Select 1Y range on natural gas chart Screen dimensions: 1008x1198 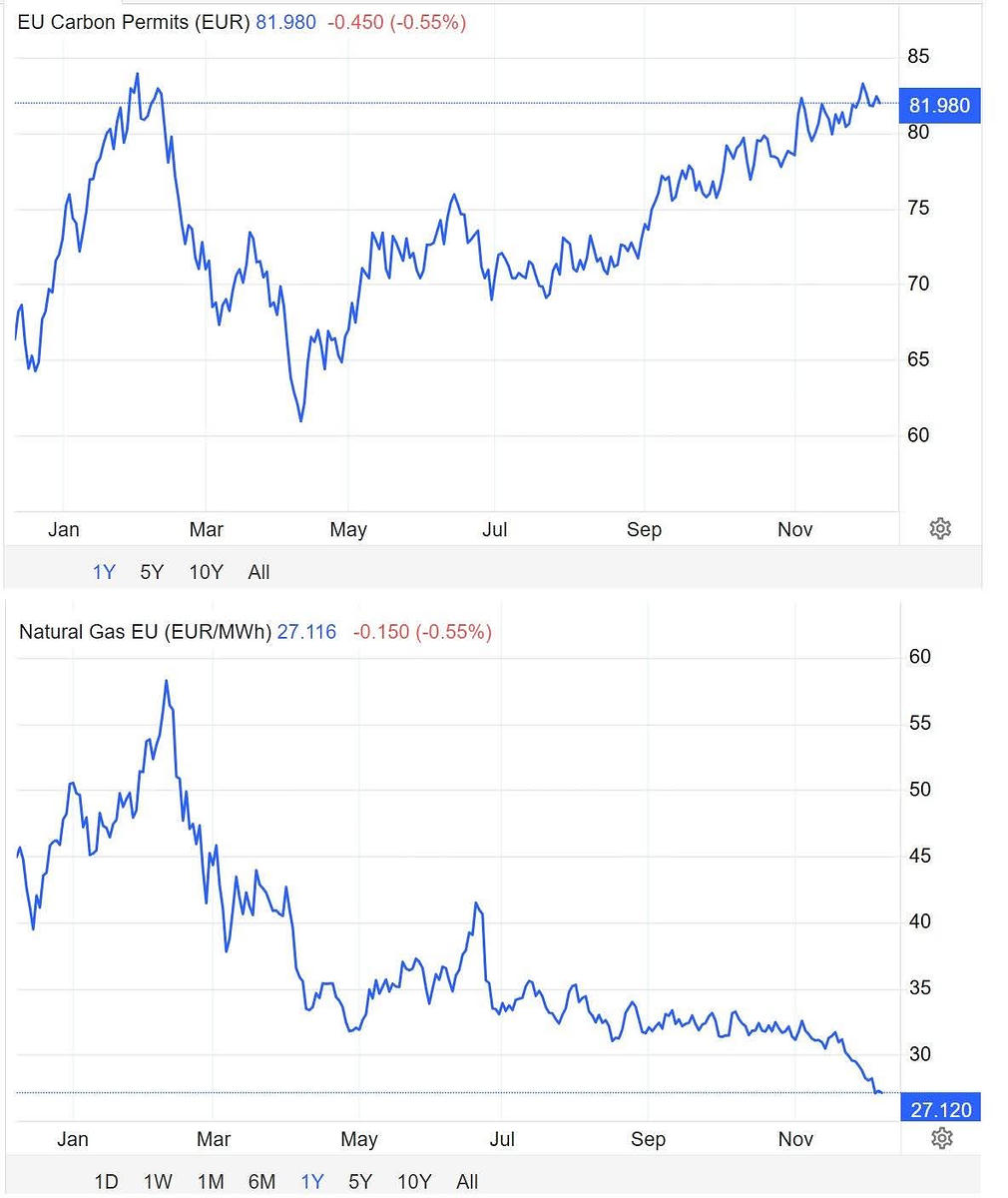click(x=312, y=1182)
